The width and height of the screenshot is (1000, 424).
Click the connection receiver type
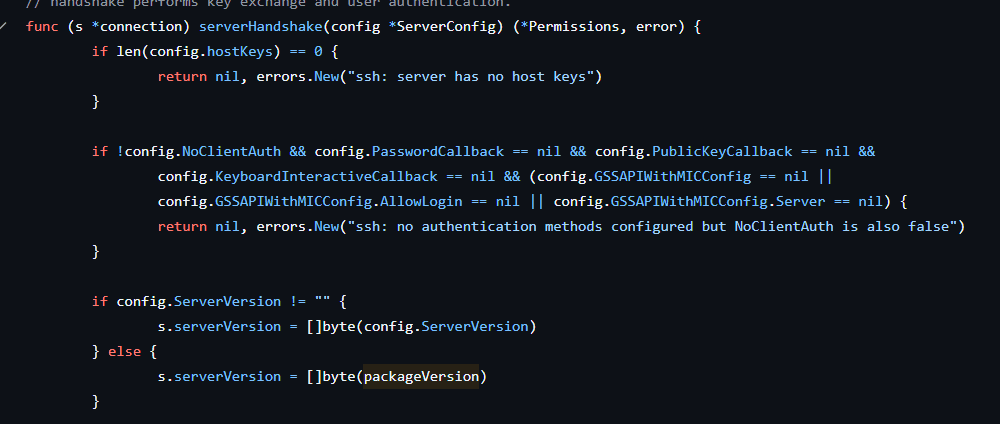pyautogui.click(x=141, y=27)
